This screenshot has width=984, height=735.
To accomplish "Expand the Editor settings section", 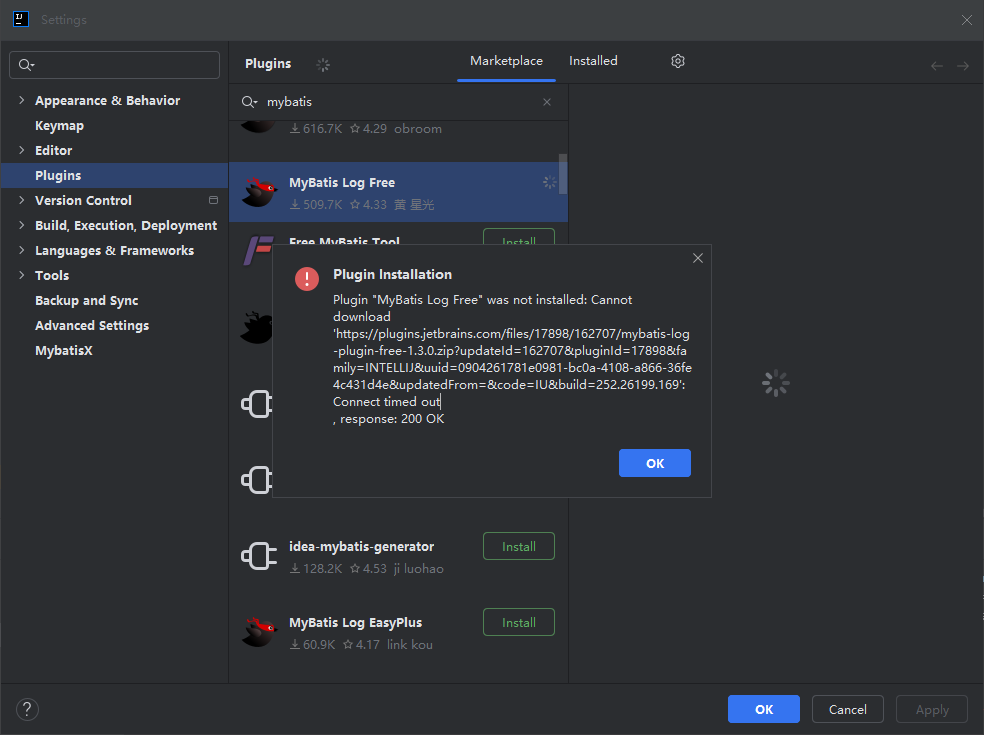I will pyautogui.click(x=22, y=150).
